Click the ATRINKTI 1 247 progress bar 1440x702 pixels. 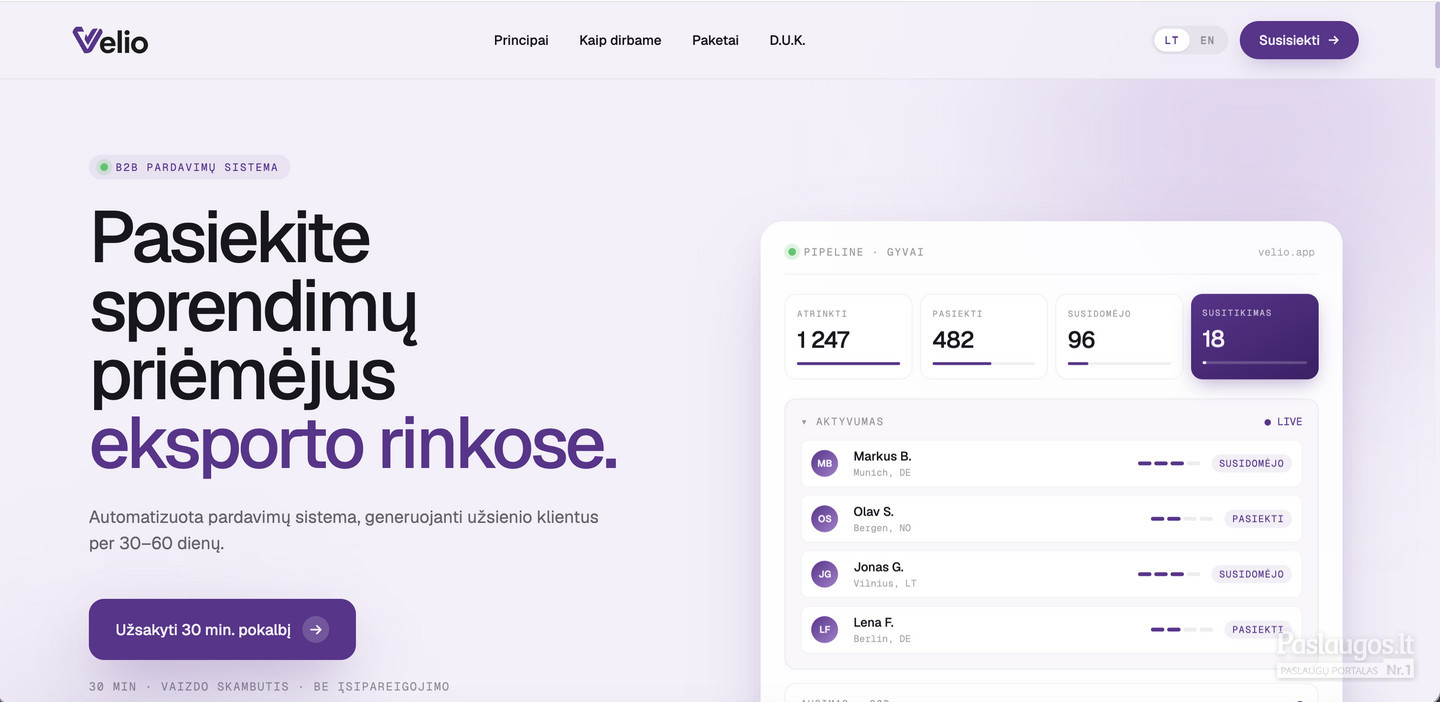pyautogui.click(x=848, y=363)
